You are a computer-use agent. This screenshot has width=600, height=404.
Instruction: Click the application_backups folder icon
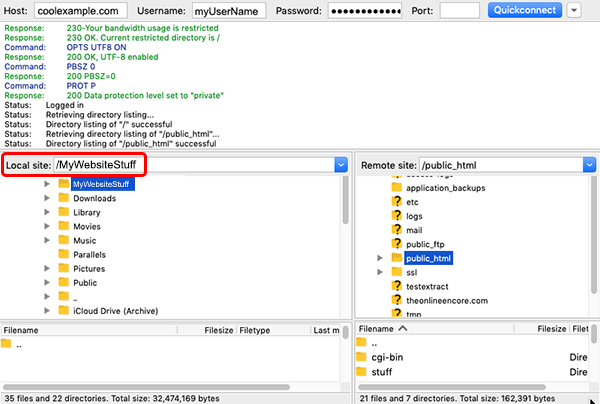(397, 187)
